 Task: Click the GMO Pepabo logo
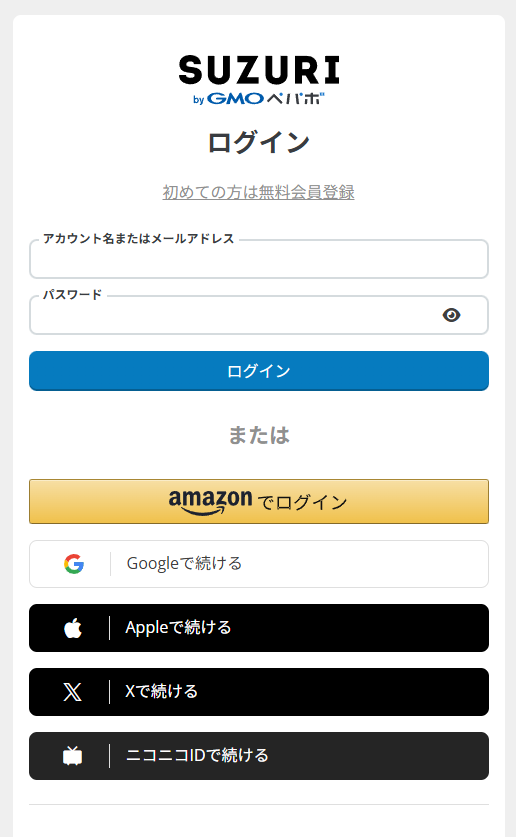point(259,98)
